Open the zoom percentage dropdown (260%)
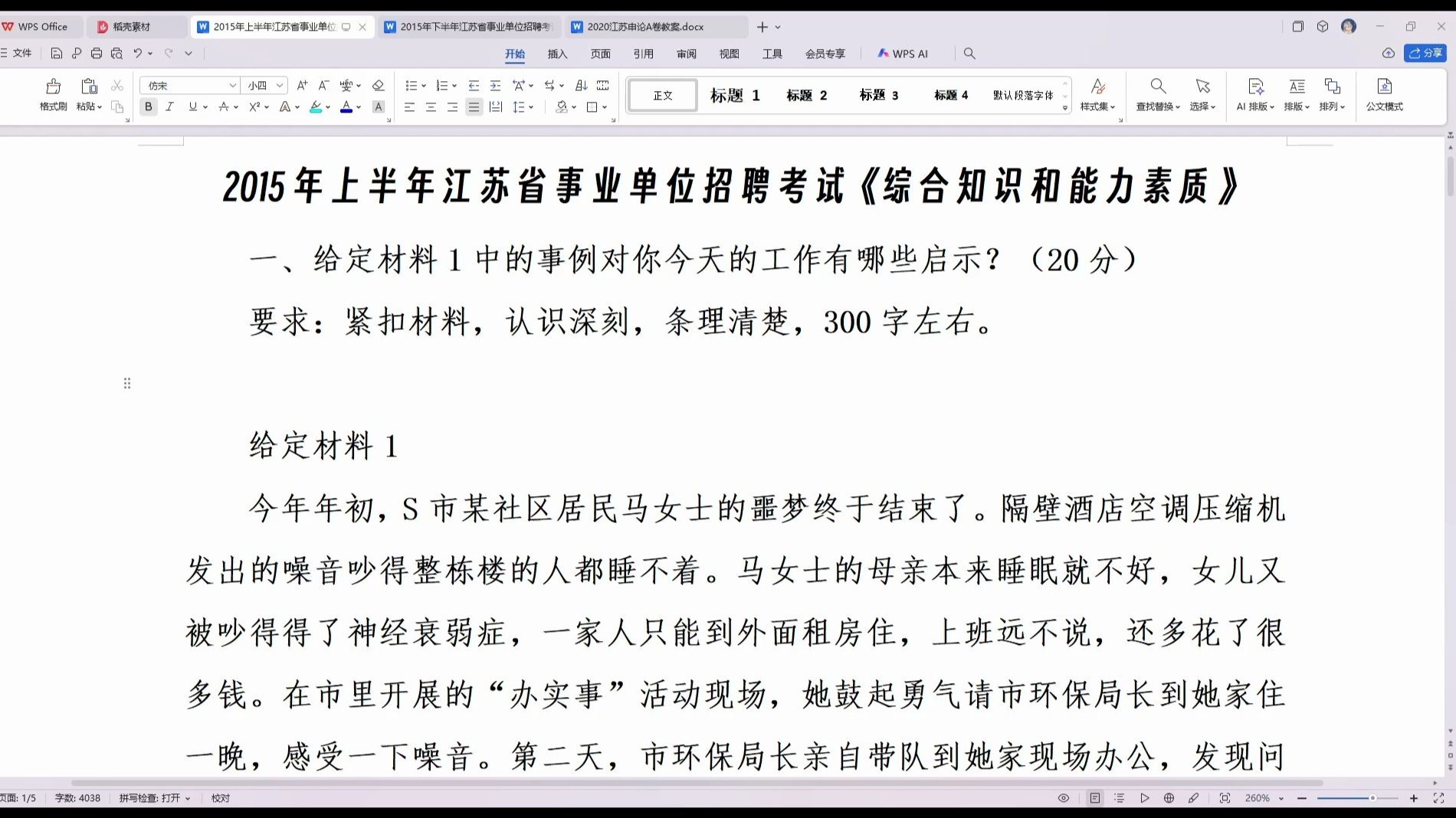This screenshot has width=1456, height=818. pos(1281,798)
